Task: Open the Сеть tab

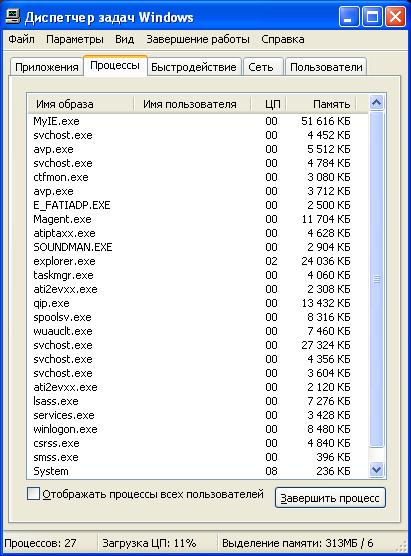Action: [x=261, y=67]
